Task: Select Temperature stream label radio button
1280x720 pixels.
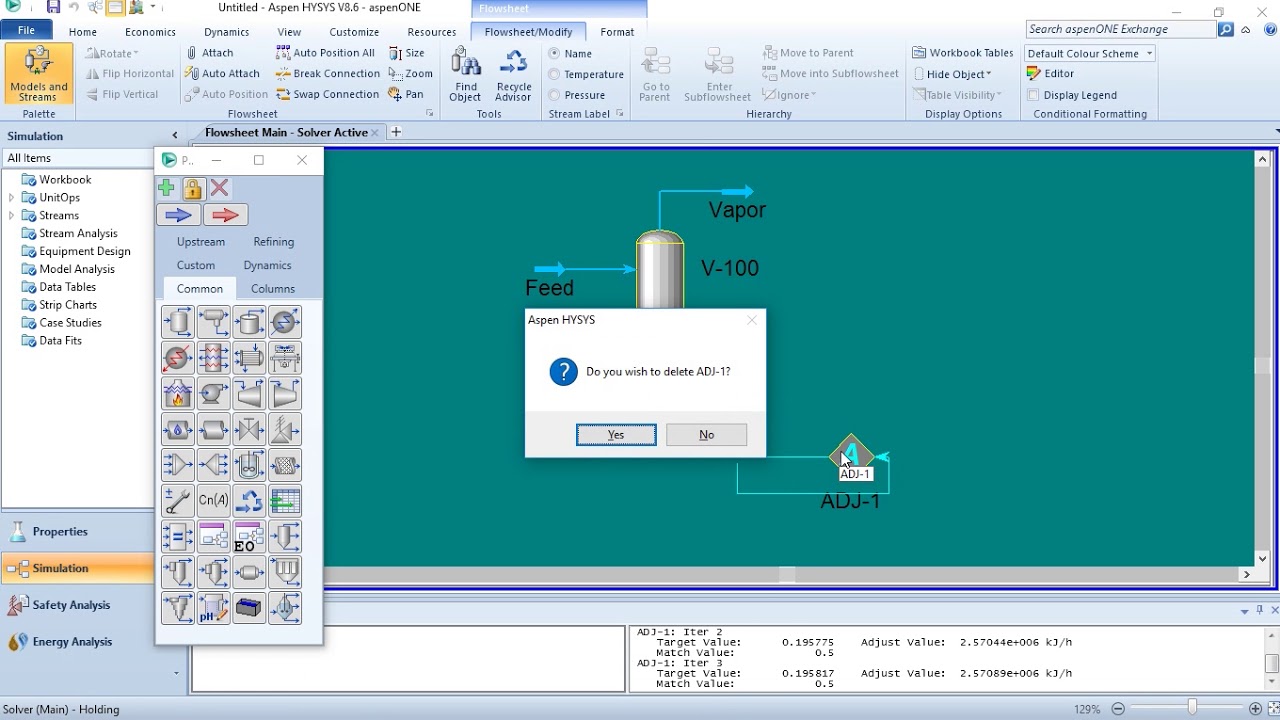Action: (554, 74)
